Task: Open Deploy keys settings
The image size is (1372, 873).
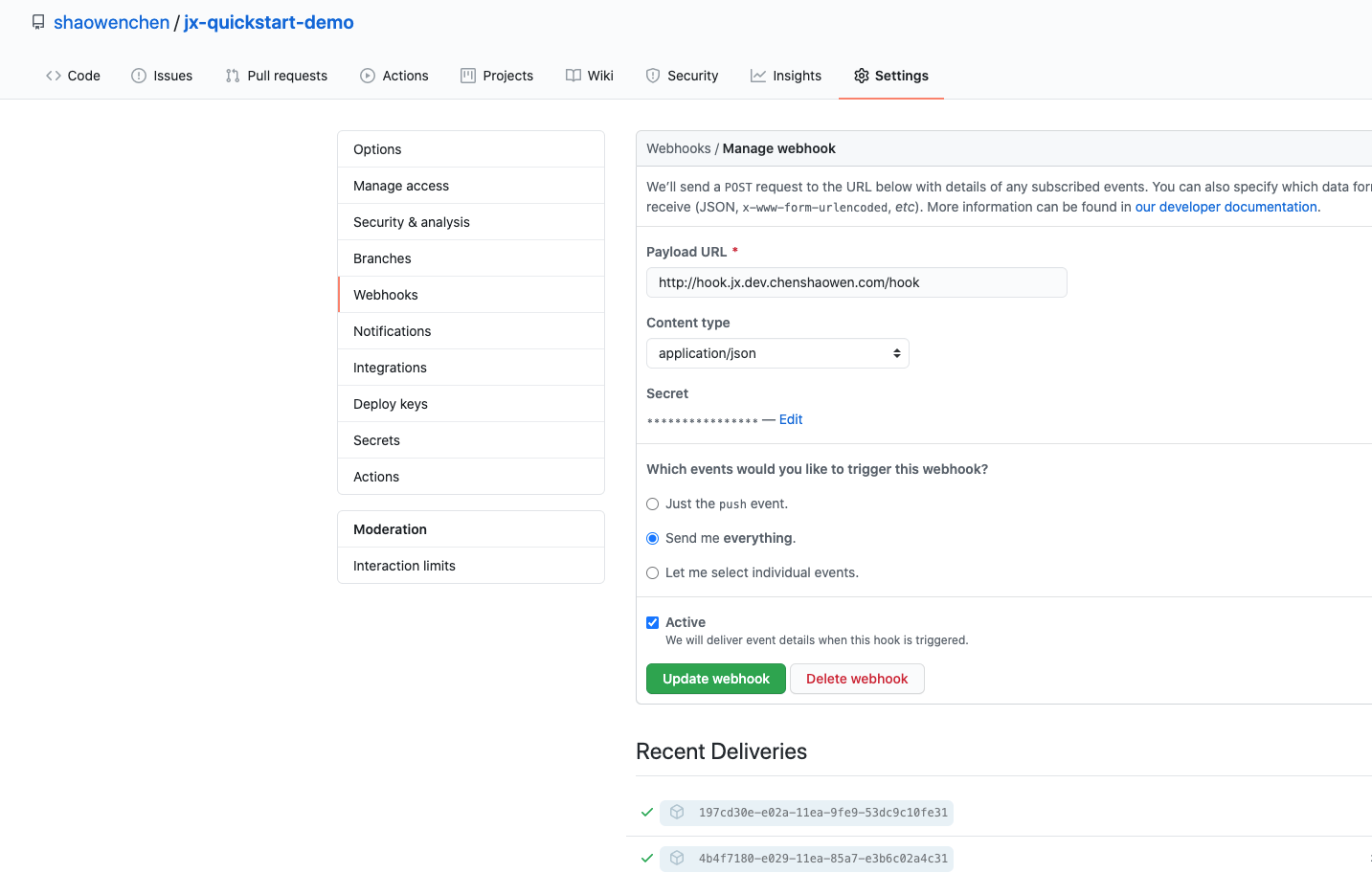Action: [471, 404]
